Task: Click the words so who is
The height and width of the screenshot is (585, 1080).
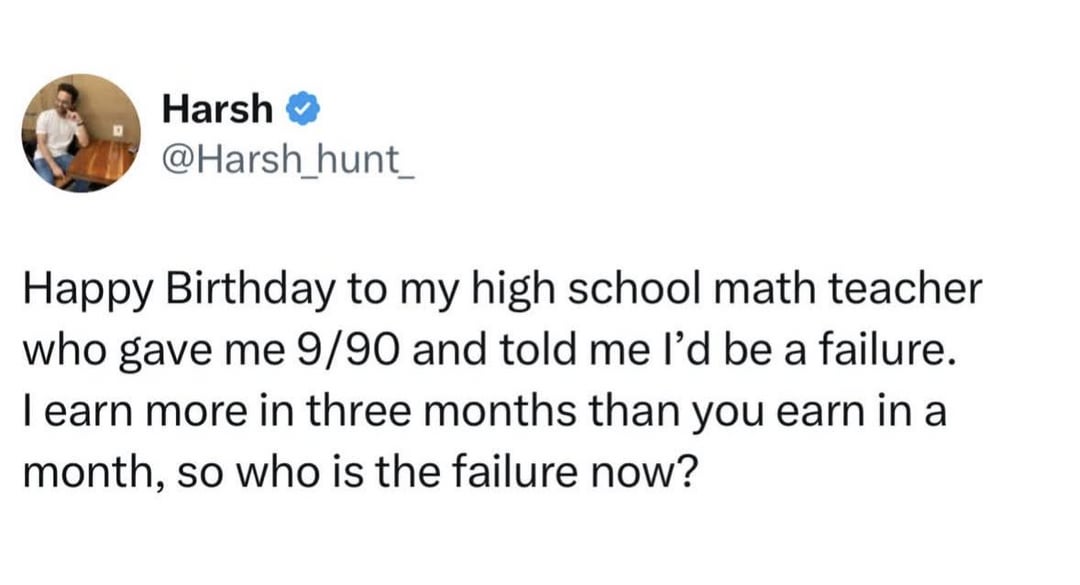Action: coord(267,473)
